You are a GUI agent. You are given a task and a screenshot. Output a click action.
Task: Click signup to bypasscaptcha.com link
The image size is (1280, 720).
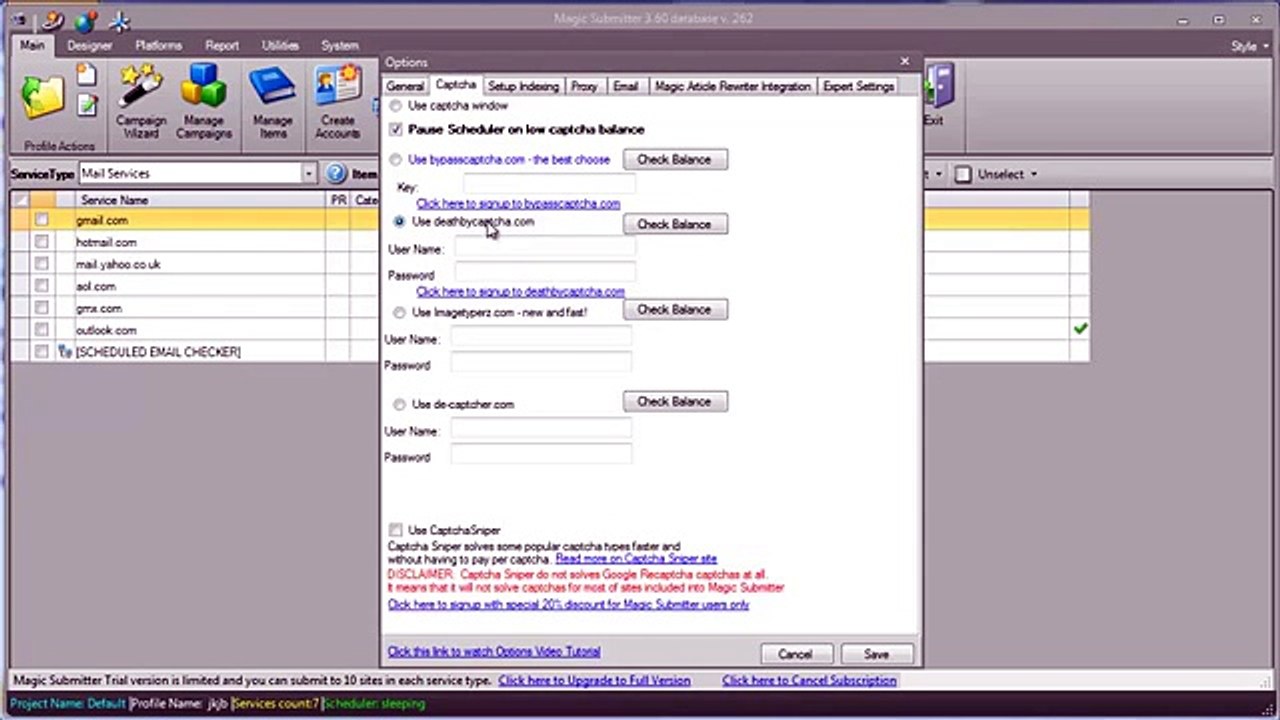click(518, 204)
